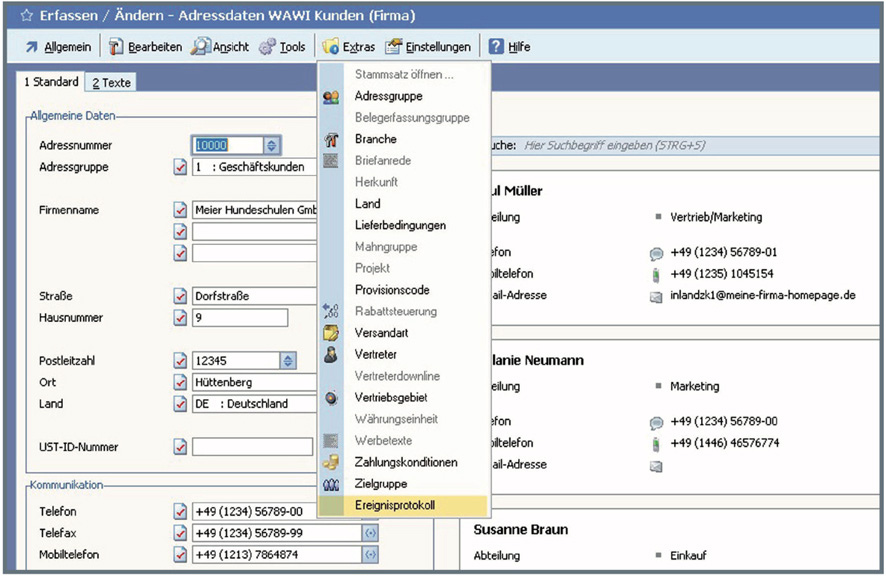Toggle the checkbox next to Straße field
This screenshot has height=576, width=886.
click(180, 296)
